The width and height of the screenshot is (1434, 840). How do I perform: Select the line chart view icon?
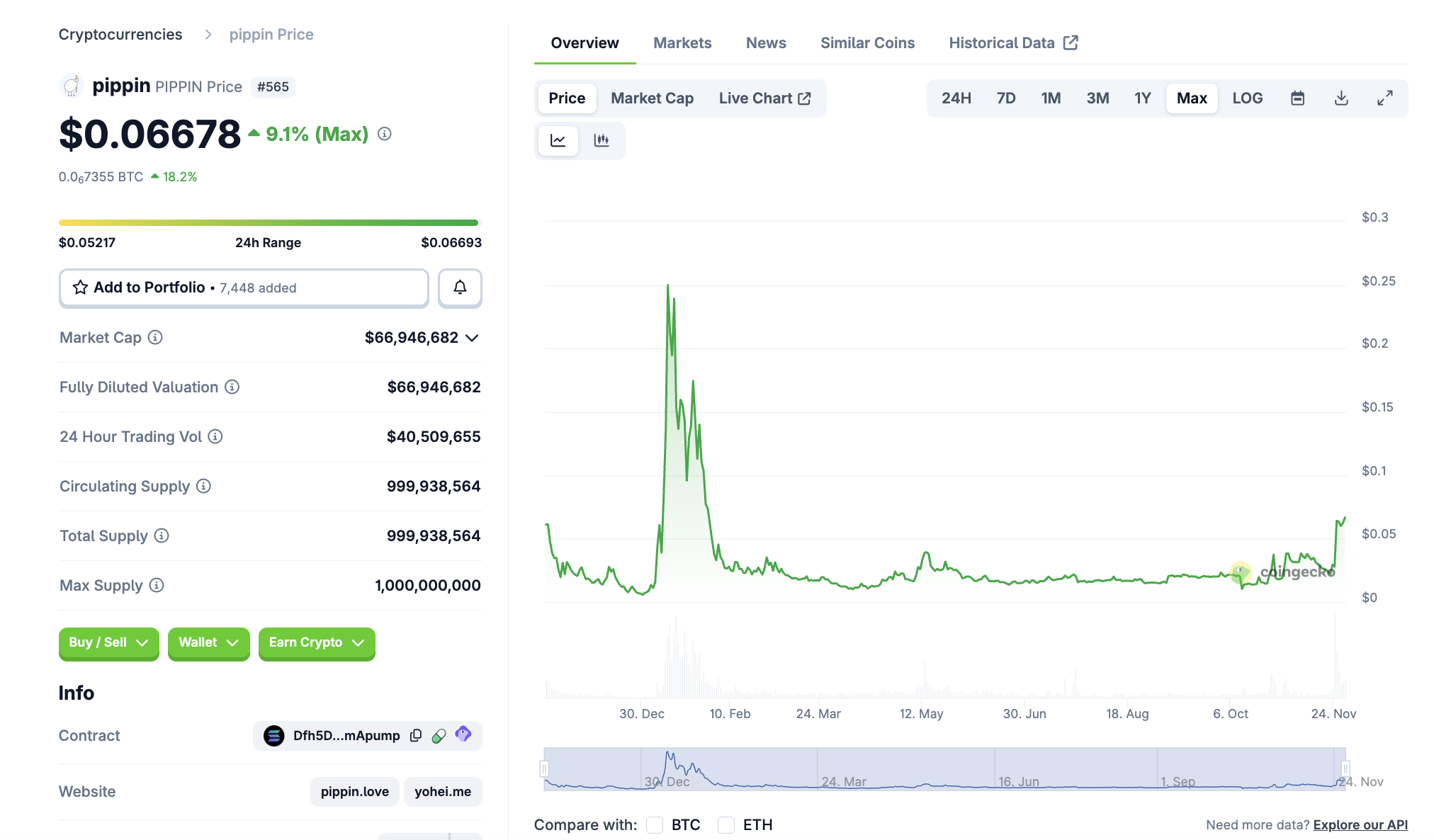pos(558,140)
